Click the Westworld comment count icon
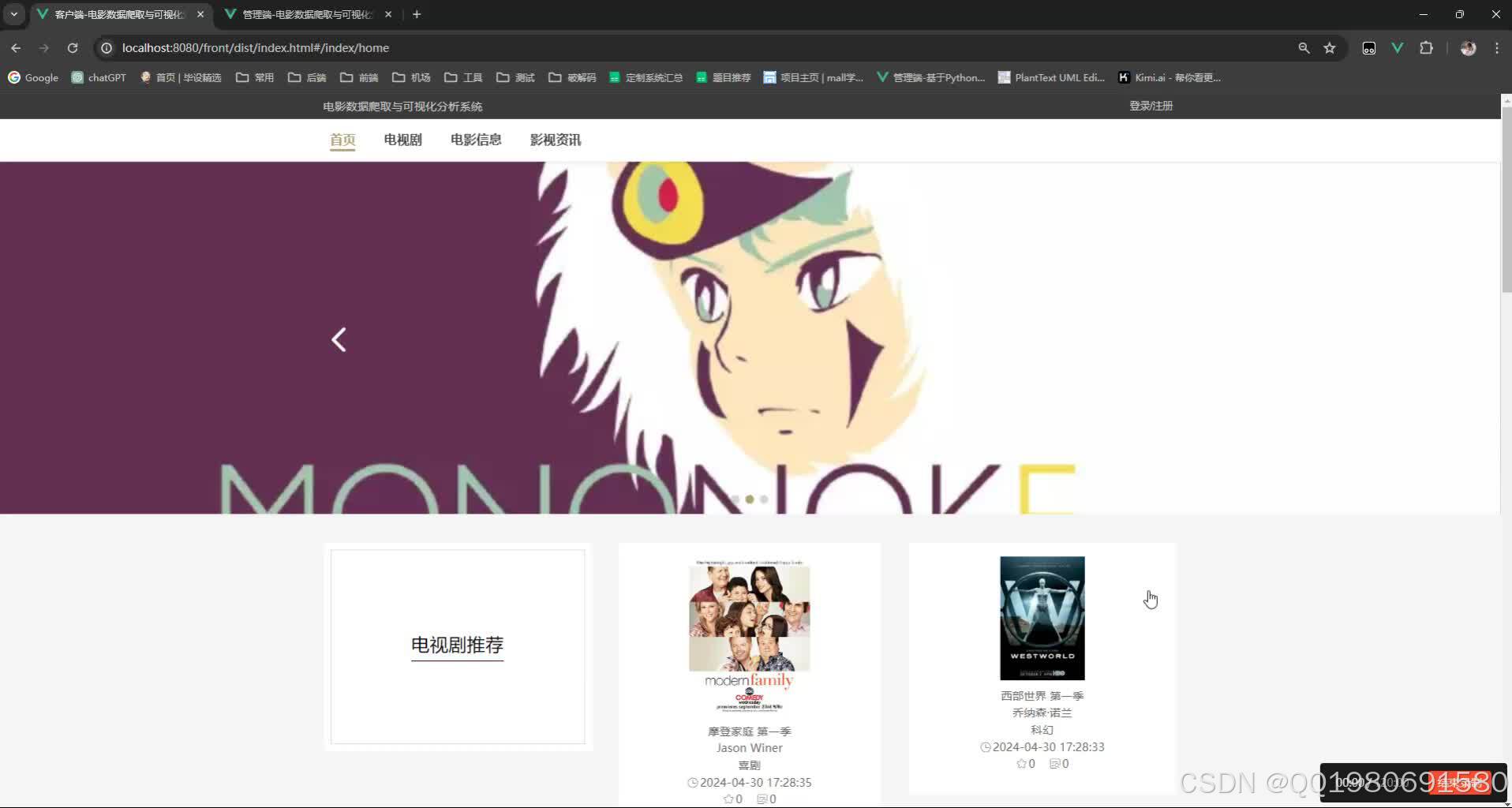The height and width of the screenshot is (808, 1512). 1055,764
